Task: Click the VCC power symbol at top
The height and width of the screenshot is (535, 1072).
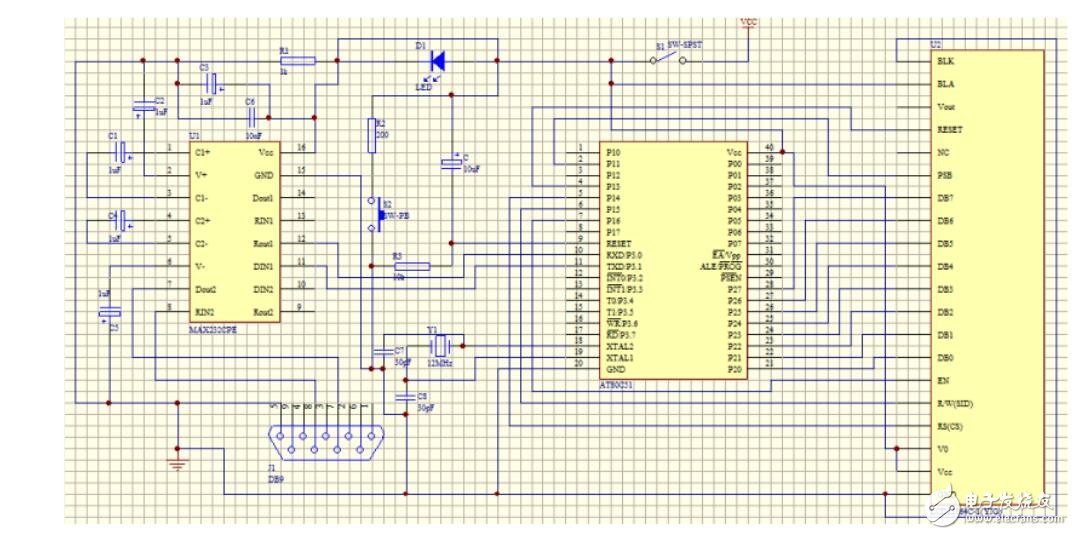Action: click(x=748, y=22)
